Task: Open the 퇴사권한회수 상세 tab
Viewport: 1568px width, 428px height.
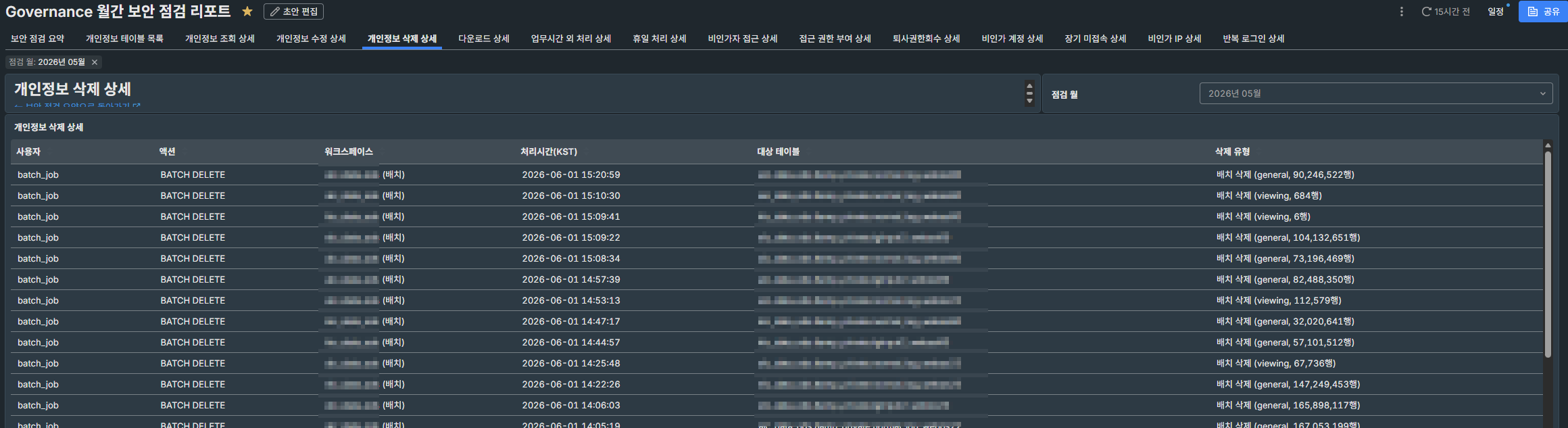Action: pos(927,39)
